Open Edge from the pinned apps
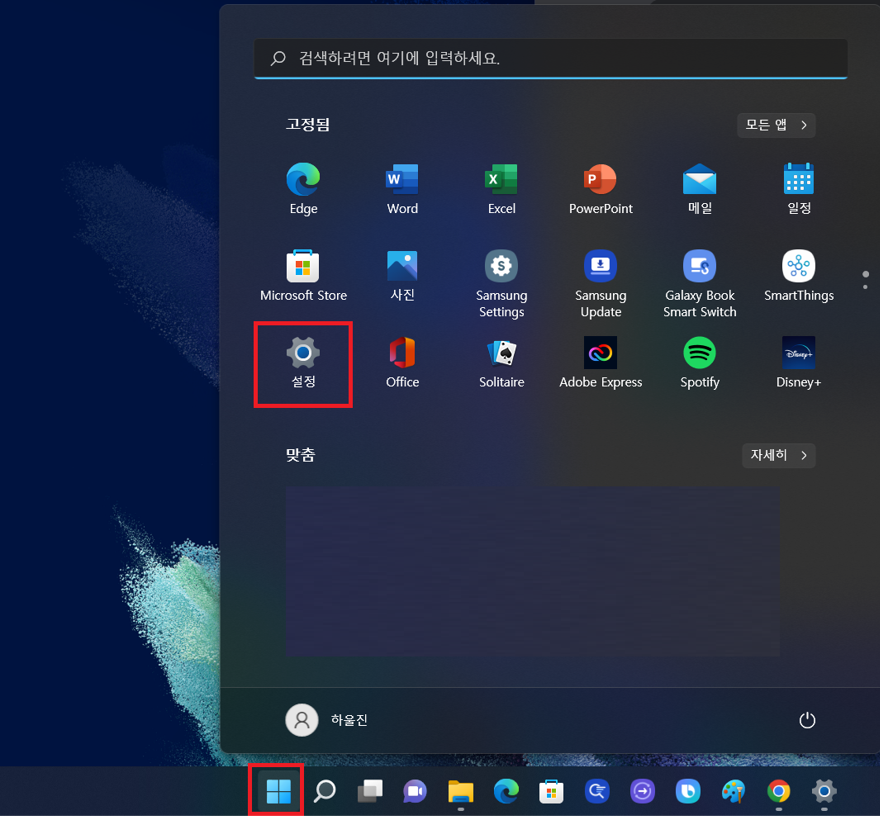 (x=303, y=189)
